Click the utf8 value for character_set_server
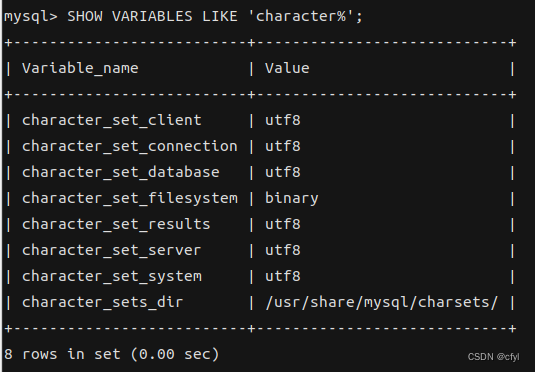This screenshot has width=535, height=372. [x=283, y=250]
